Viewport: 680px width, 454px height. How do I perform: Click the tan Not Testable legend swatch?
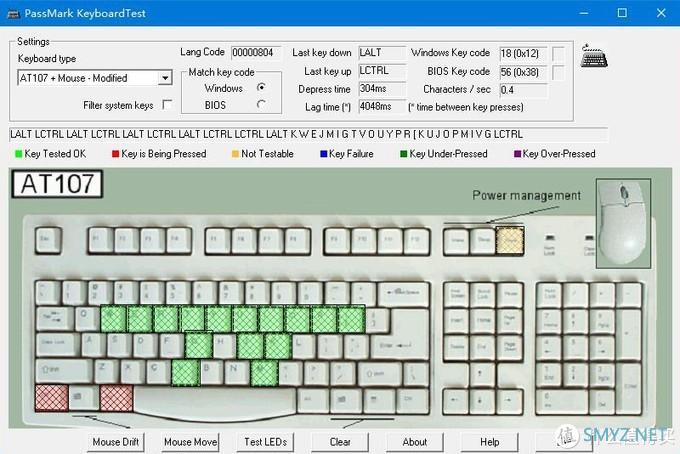click(x=235, y=154)
